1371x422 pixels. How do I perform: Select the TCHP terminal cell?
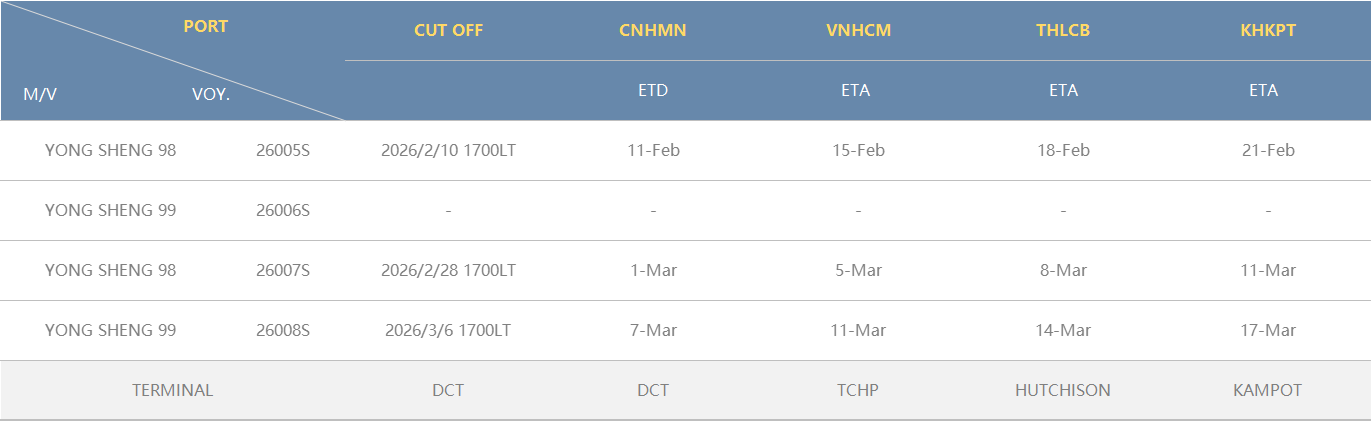(858, 391)
